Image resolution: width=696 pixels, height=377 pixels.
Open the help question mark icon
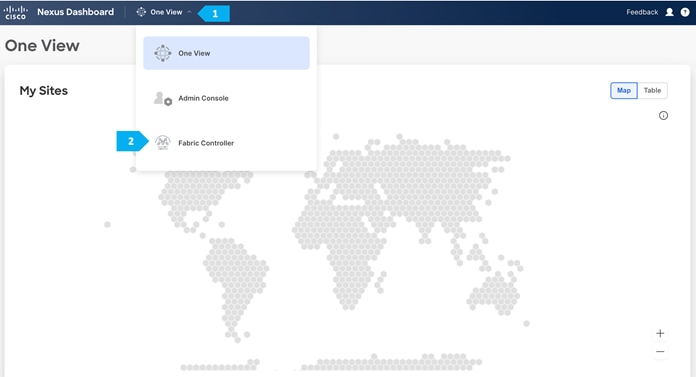pyautogui.click(x=685, y=12)
